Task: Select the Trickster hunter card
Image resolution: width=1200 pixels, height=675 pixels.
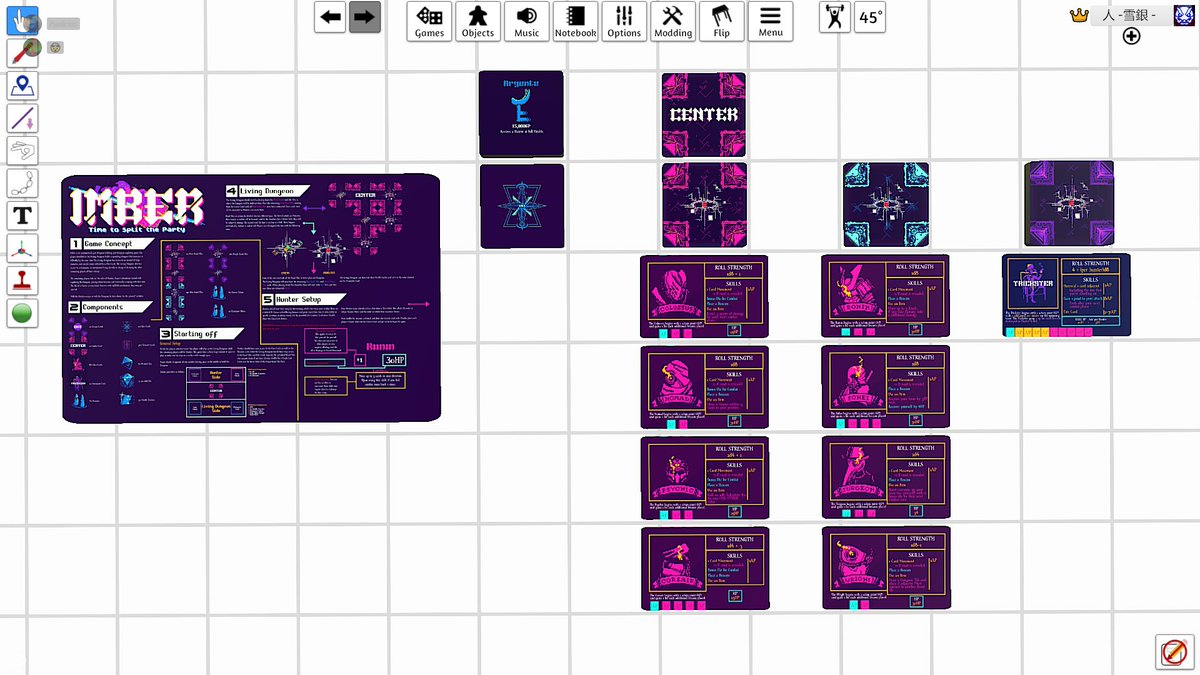Action: point(1066,295)
